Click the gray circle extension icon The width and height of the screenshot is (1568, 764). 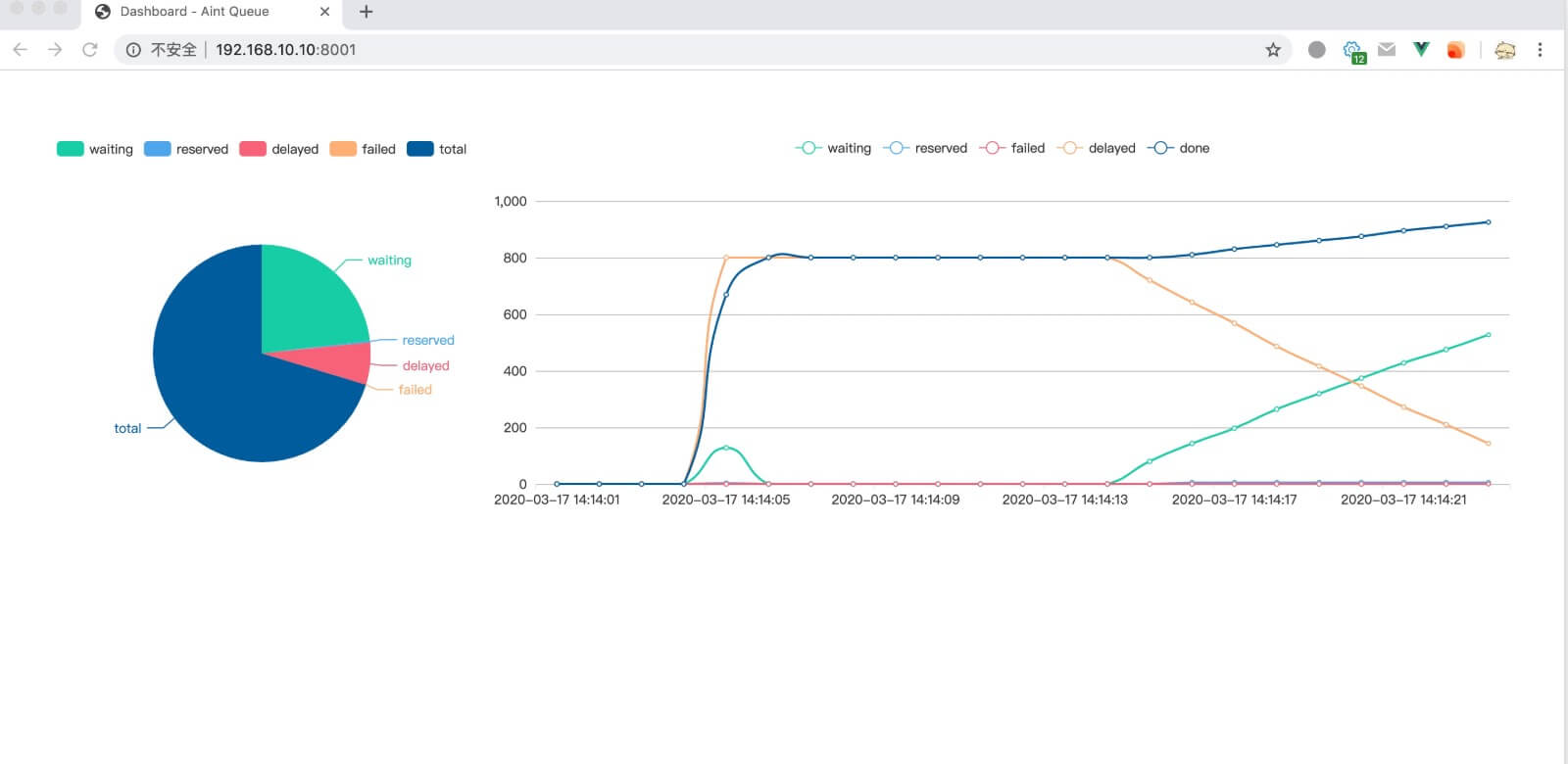(x=1317, y=50)
